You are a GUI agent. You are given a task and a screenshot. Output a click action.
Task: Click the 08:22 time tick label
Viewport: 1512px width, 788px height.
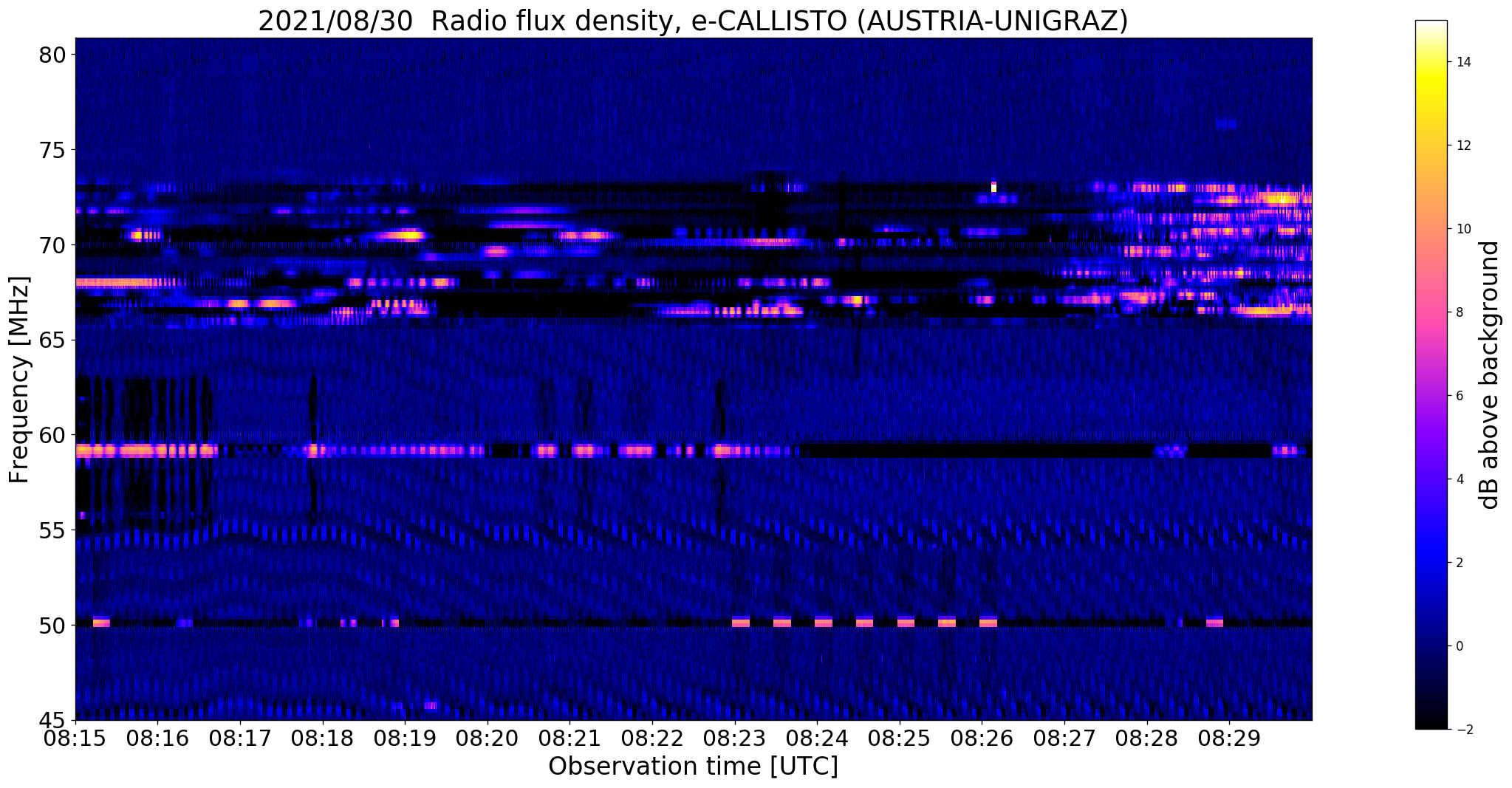coord(652,739)
